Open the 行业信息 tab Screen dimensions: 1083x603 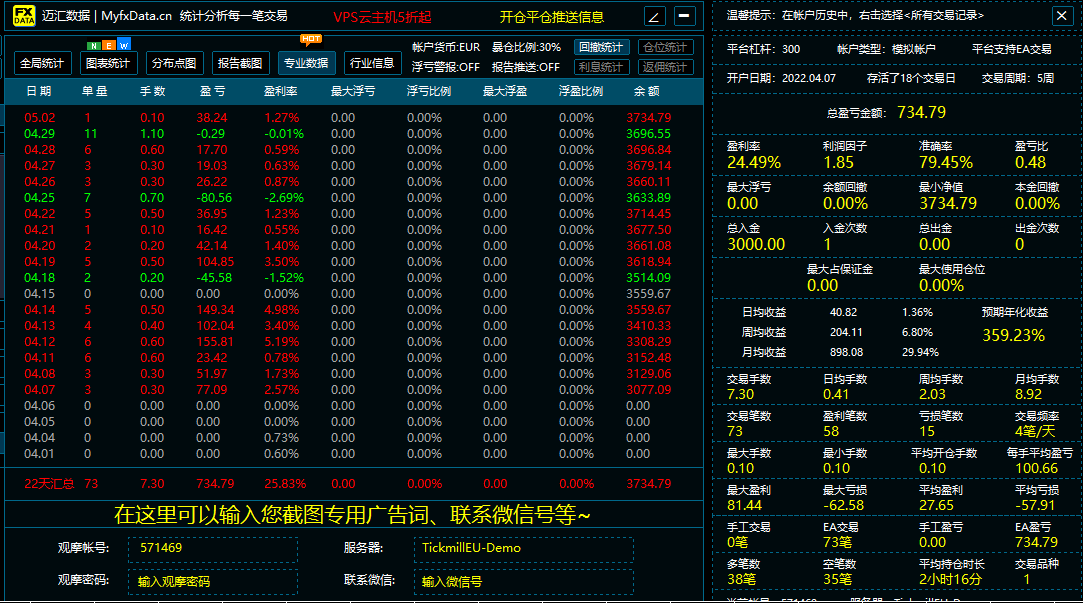[x=372, y=63]
